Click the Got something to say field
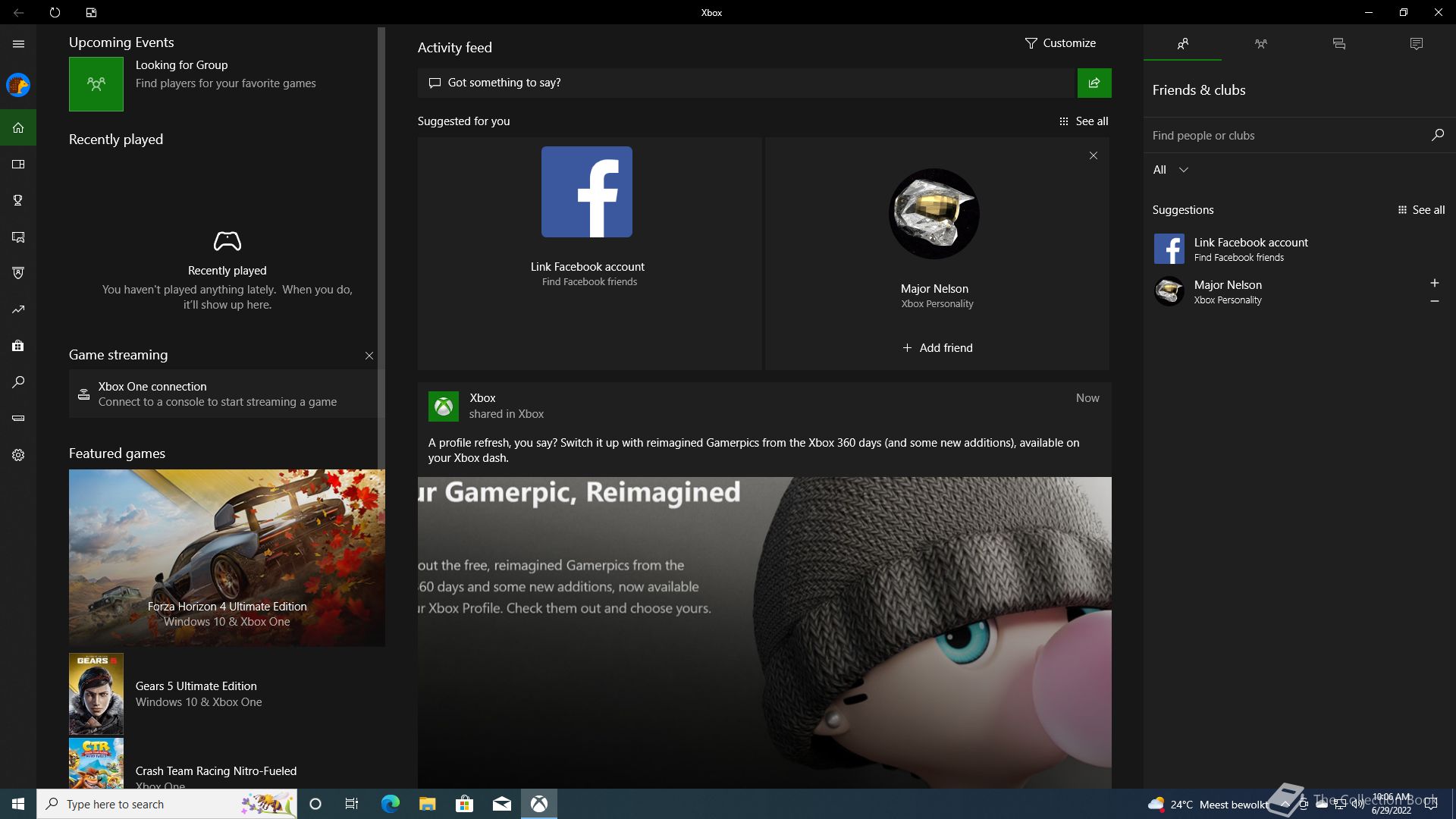 [x=747, y=83]
